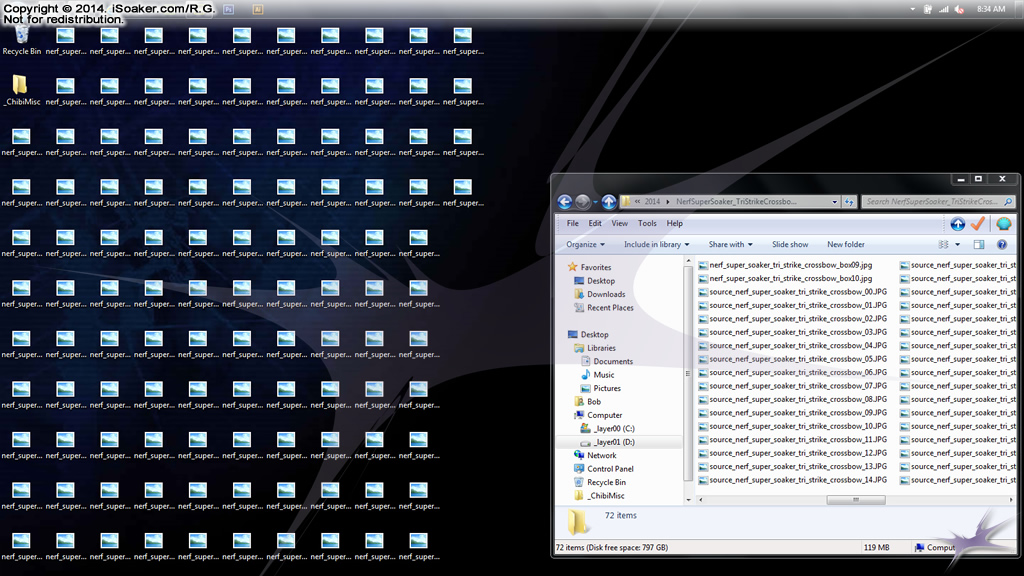The height and width of the screenshot is (576, 1024).
Task: Select Libraries in navigation pane
Action: pos(595,348)
